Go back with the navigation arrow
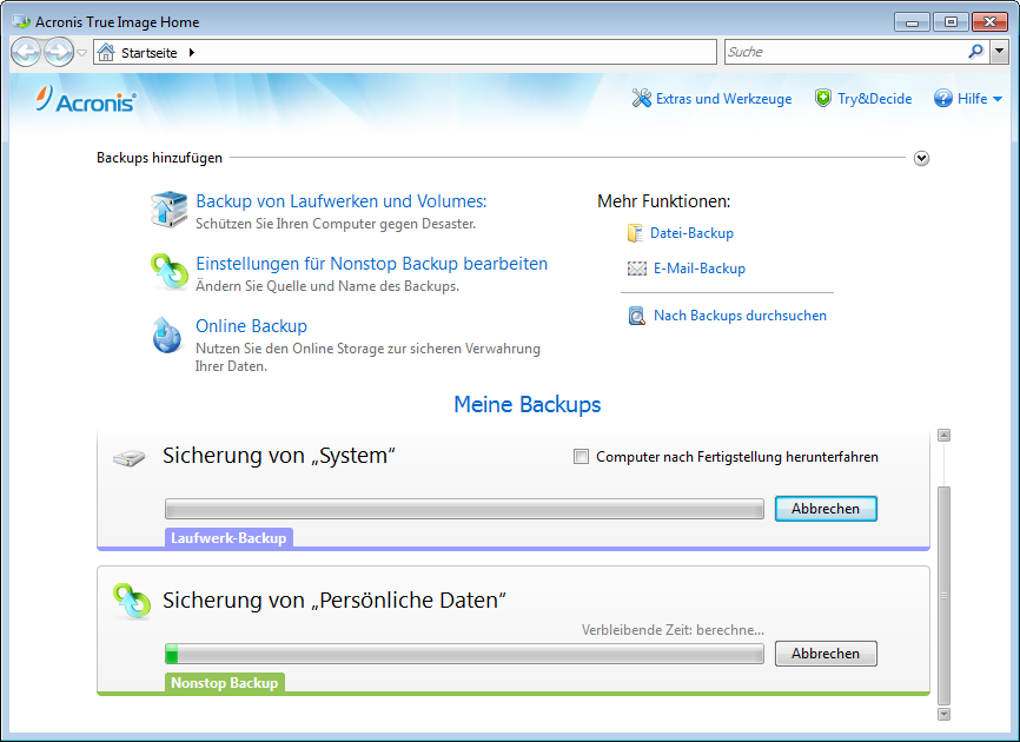The width and height of the screenshot is (1020, 742). pos(26,52)
